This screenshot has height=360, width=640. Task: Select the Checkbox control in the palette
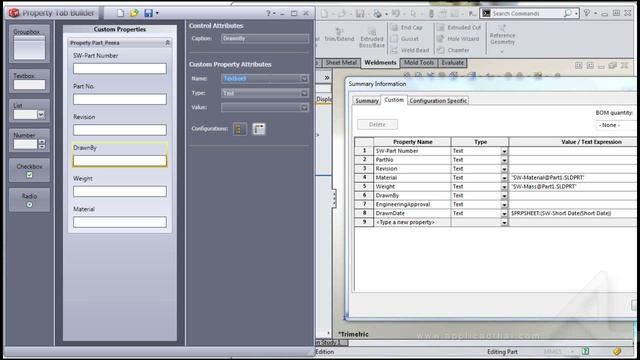pyautogui.click(x=29, y=170)
